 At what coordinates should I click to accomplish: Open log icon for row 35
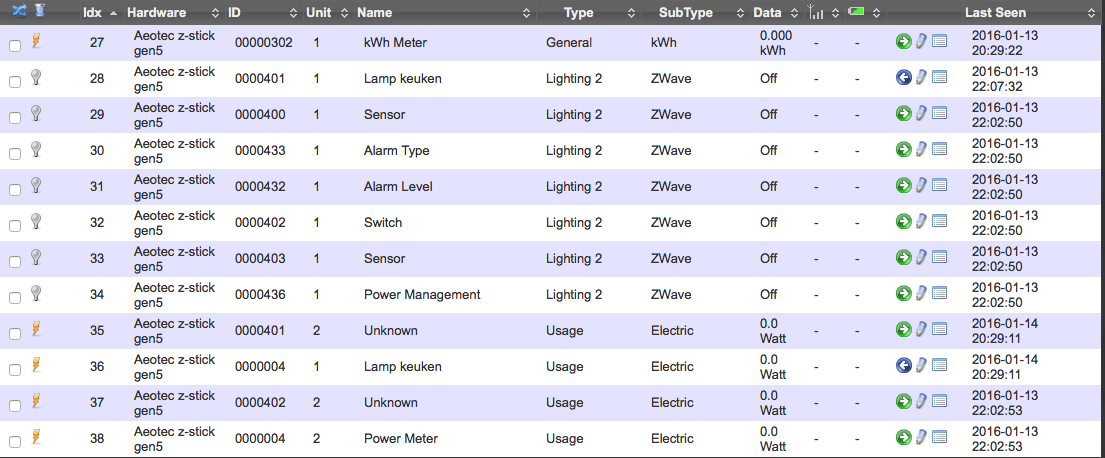939,330
